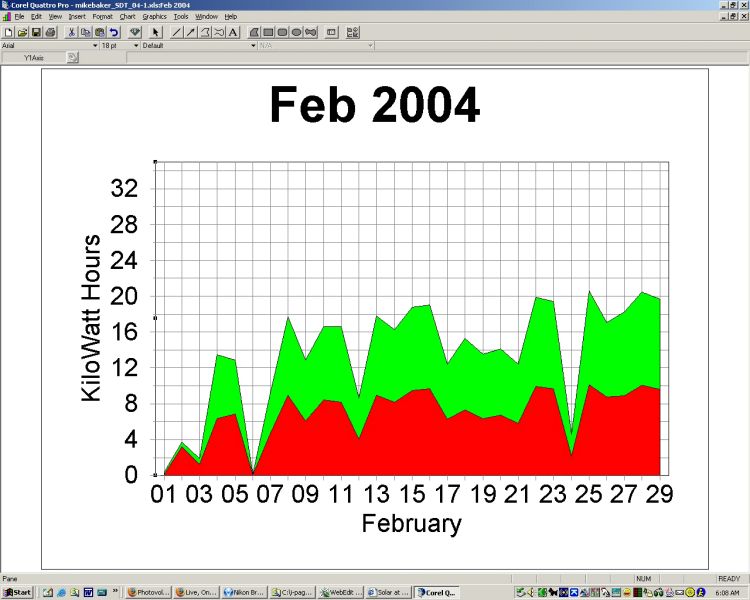Click the Save diskette icon
Screen dimensions: 750x600
click(x=36, y=32)
